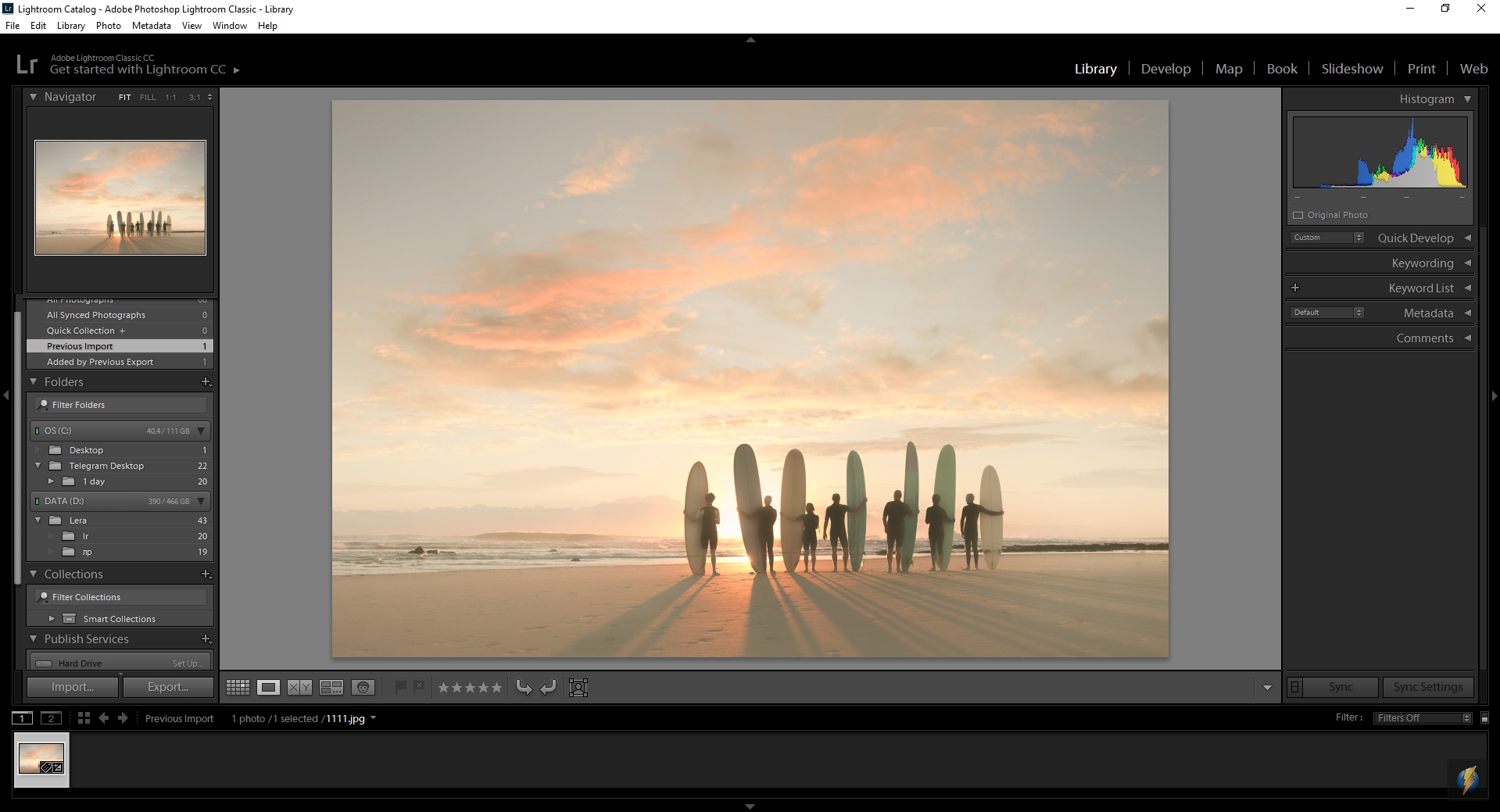The height and width of the screenshot is (812, 1500).
Task: Open Metadata Default set dropdown
Action: pyautogui.click(x=1327, y=313)
